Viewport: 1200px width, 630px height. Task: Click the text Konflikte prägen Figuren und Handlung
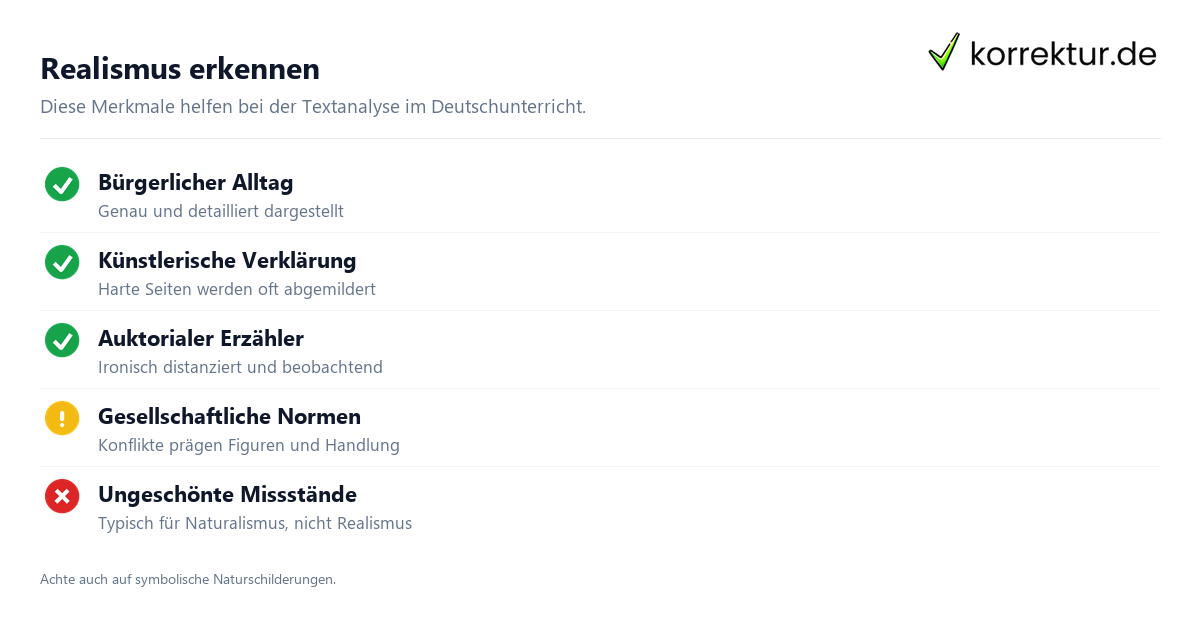click(x=249, y=446)
